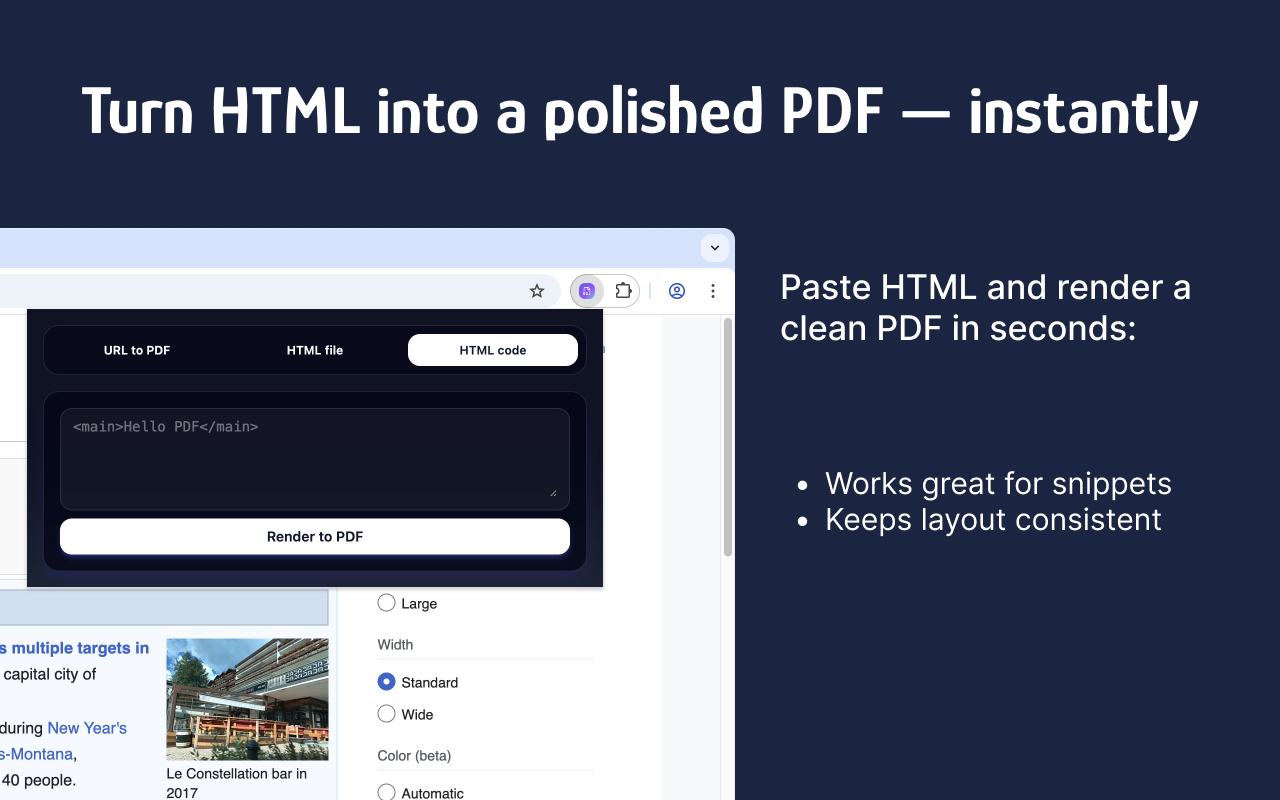Open the browser three-dot menu
1280x800 pixels.
coord(713,291)
